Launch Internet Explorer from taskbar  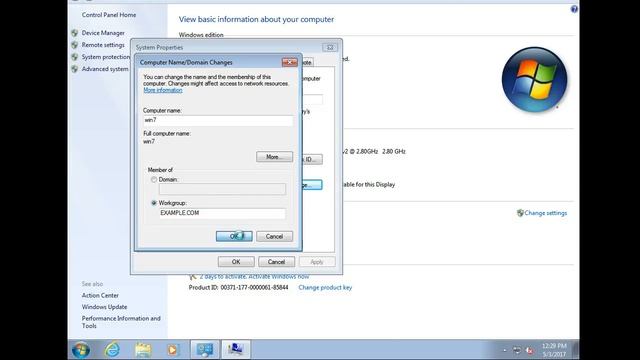click(x=112, y=350)
